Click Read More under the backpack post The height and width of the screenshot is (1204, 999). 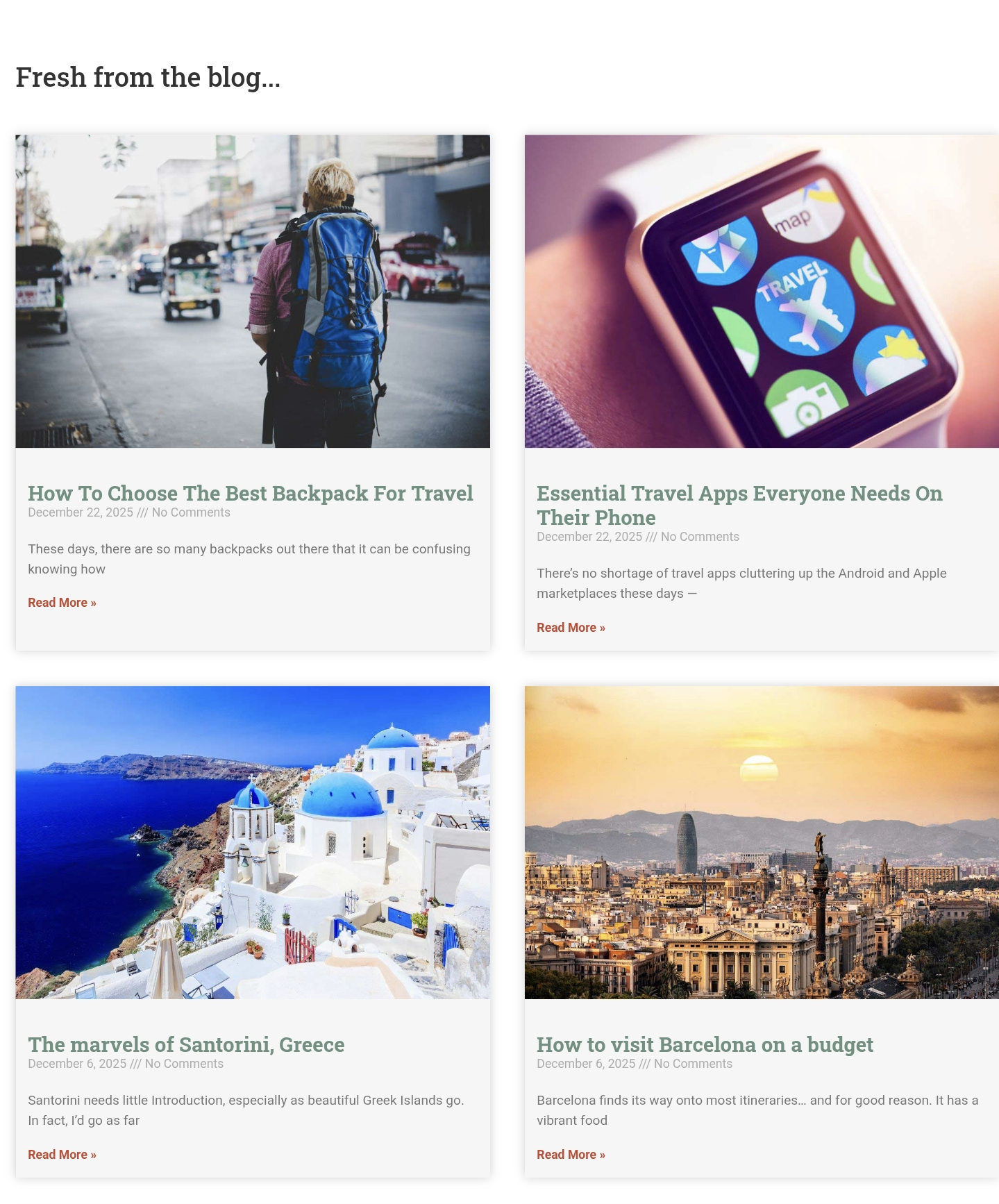(62, 603)
